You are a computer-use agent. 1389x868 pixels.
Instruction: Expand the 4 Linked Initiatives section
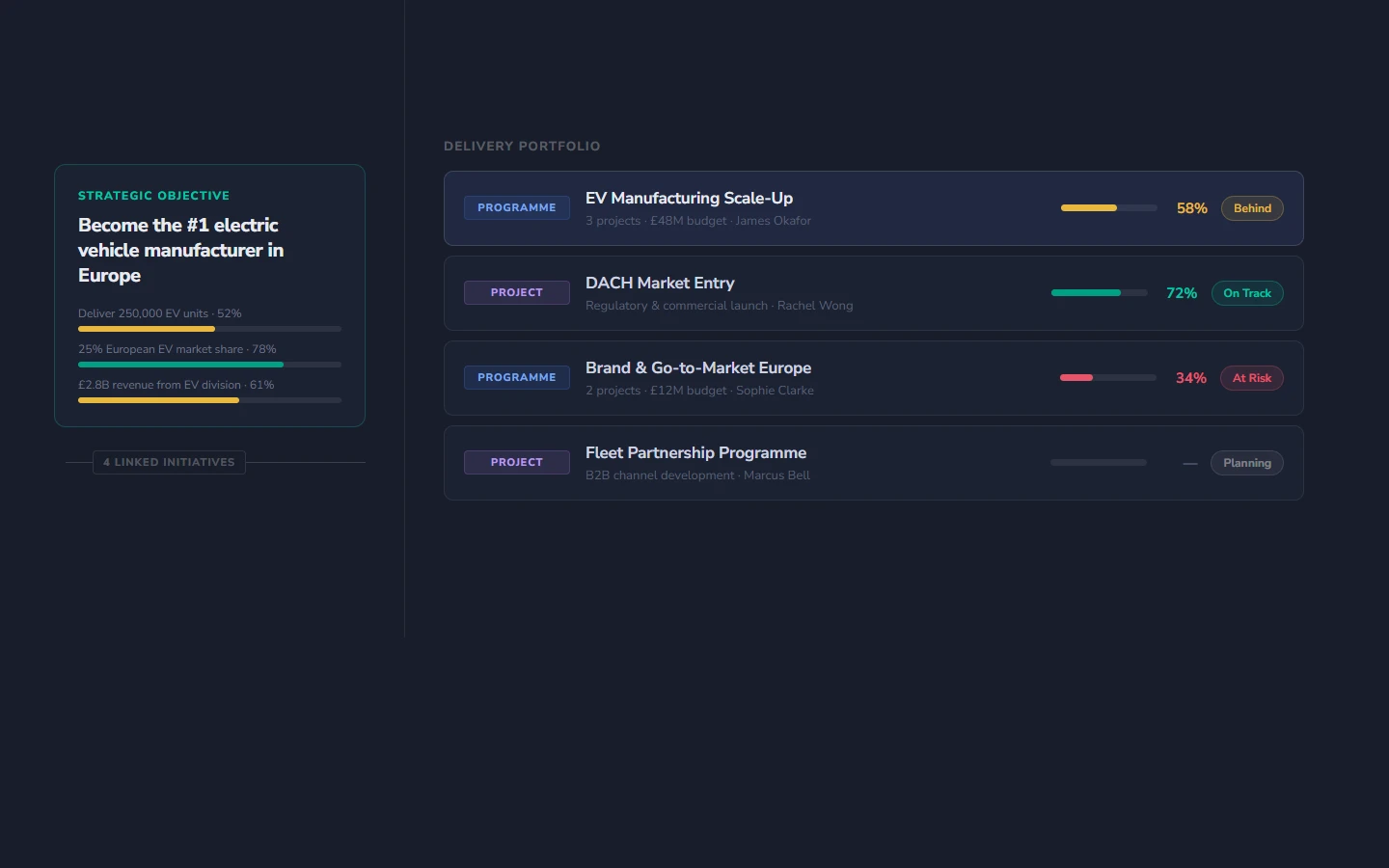coord(169,462)
